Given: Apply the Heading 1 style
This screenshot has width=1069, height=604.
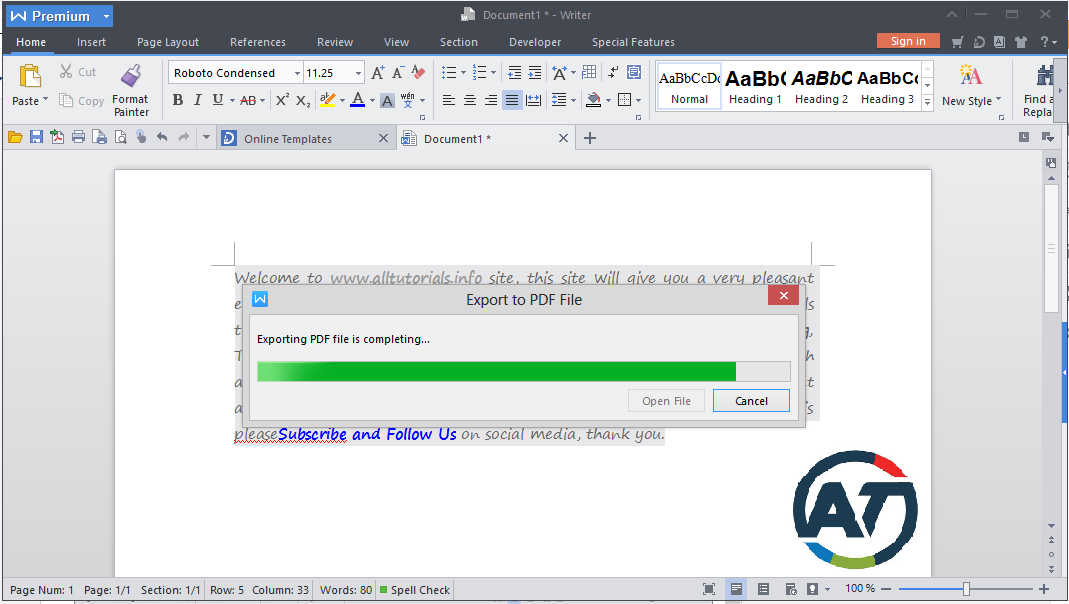Looking at the screenshot, I should [x=755, y=87].
